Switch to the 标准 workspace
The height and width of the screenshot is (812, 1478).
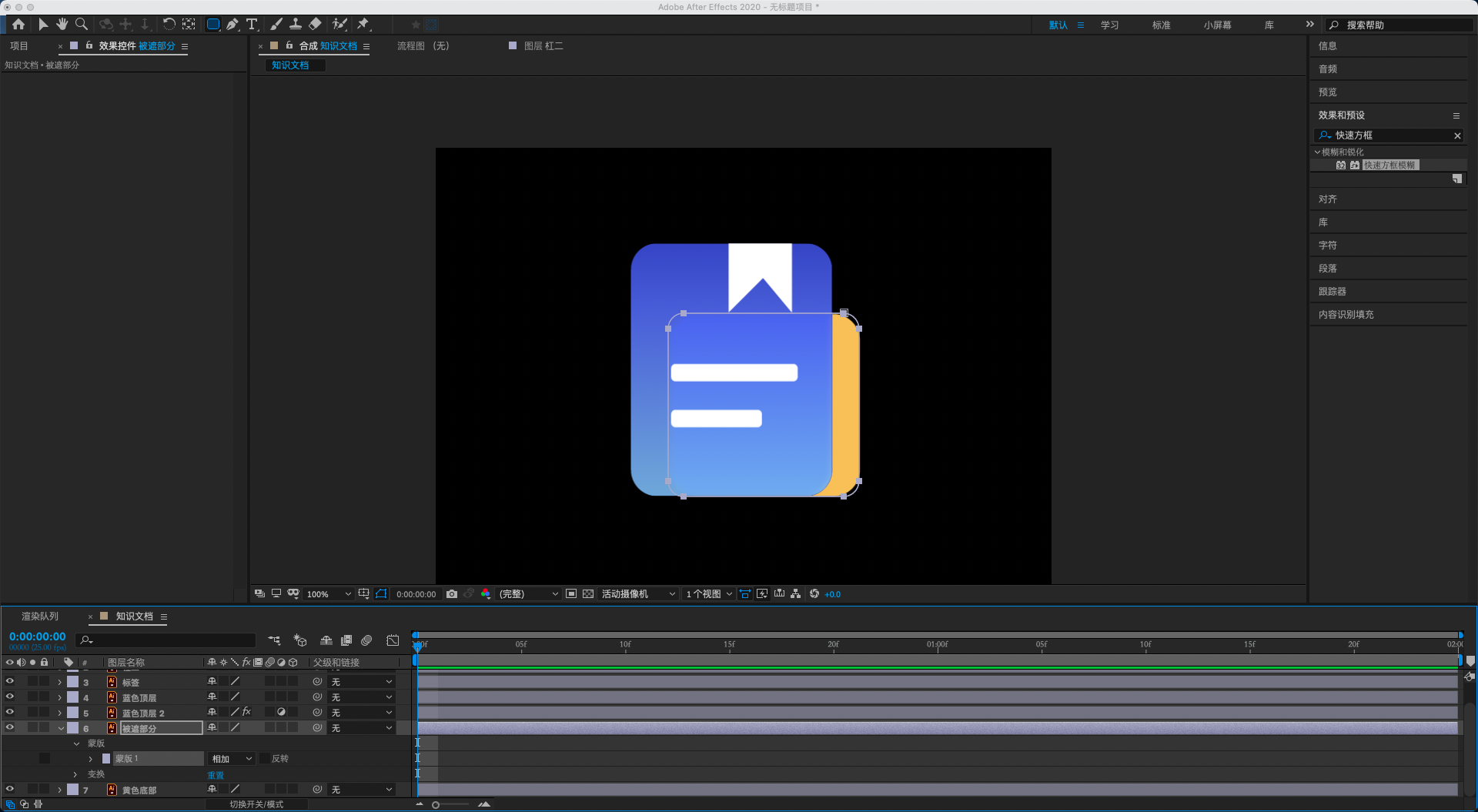pyautogui.click(x=1161, y=25)
